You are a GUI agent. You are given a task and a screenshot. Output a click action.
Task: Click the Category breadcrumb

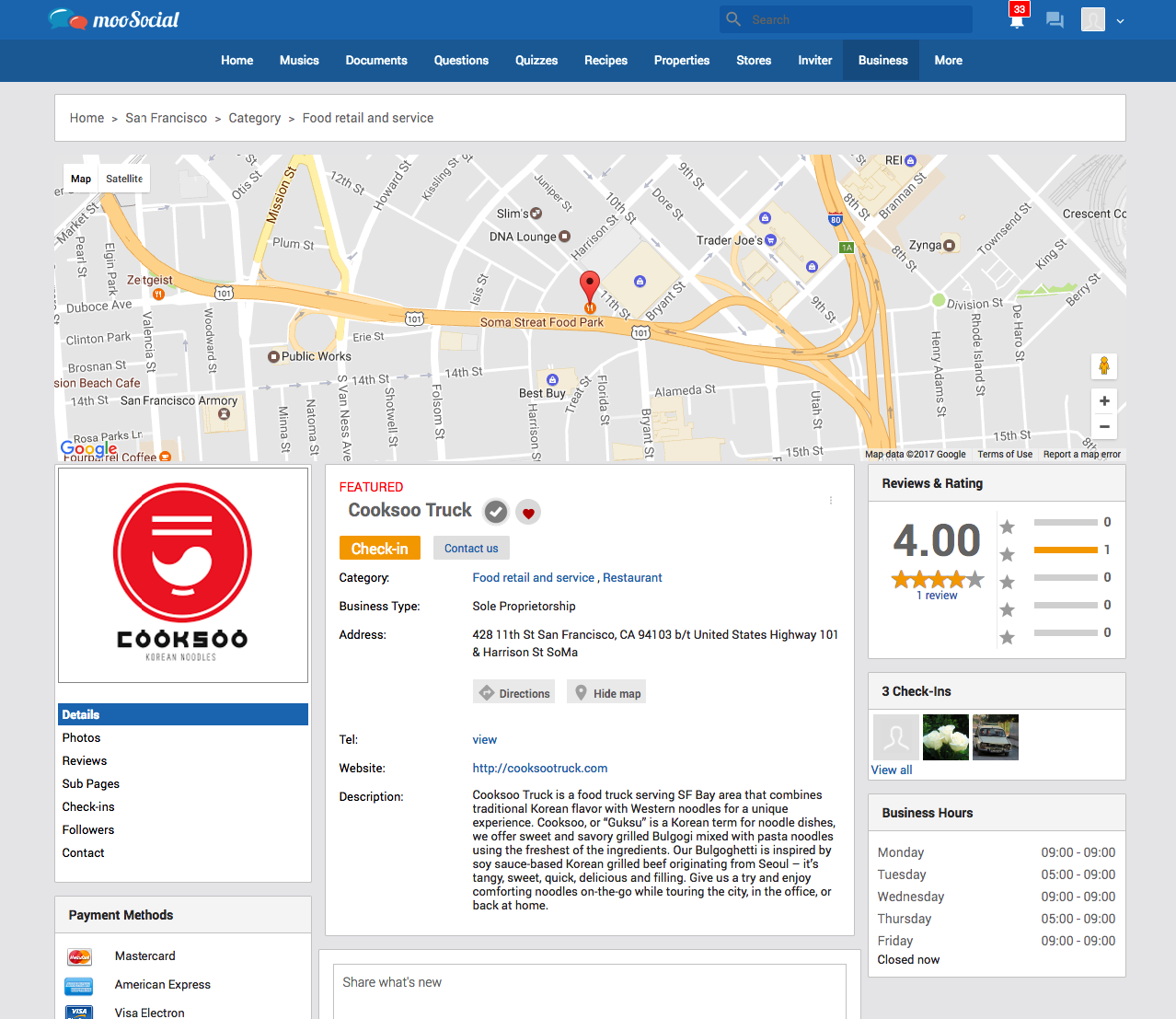point(255,118)
